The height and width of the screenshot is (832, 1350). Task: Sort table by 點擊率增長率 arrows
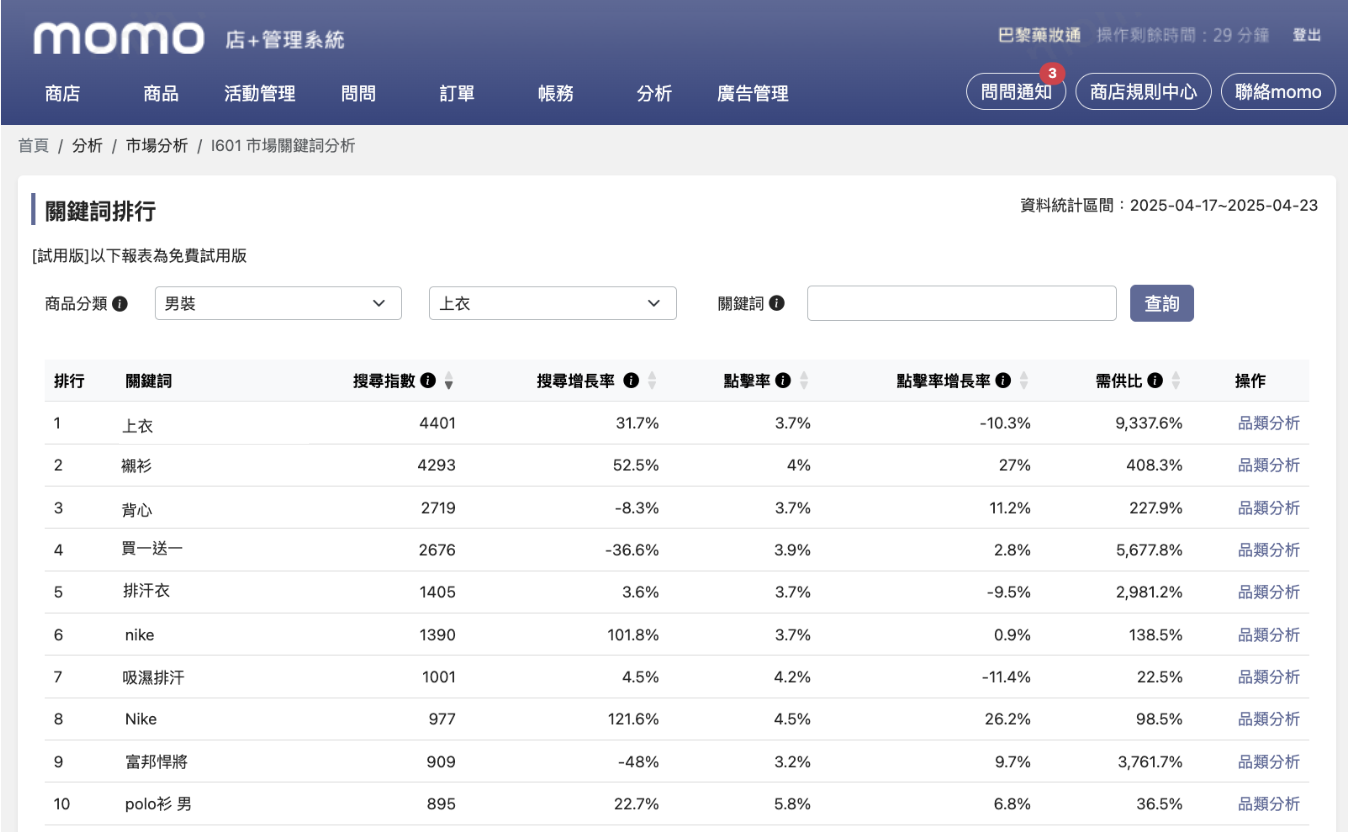[x=1024, y=381]
